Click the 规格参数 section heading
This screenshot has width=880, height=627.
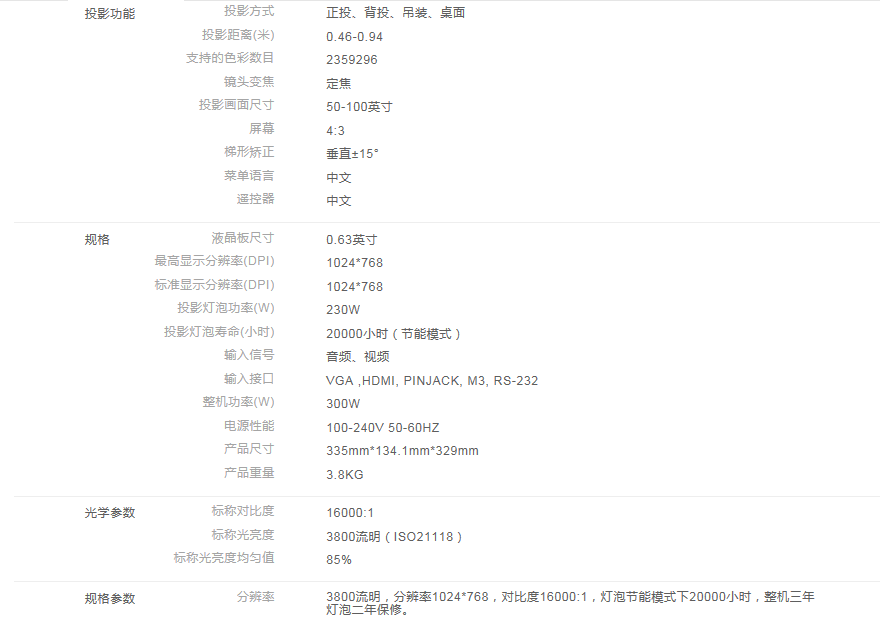click(110, 599)
